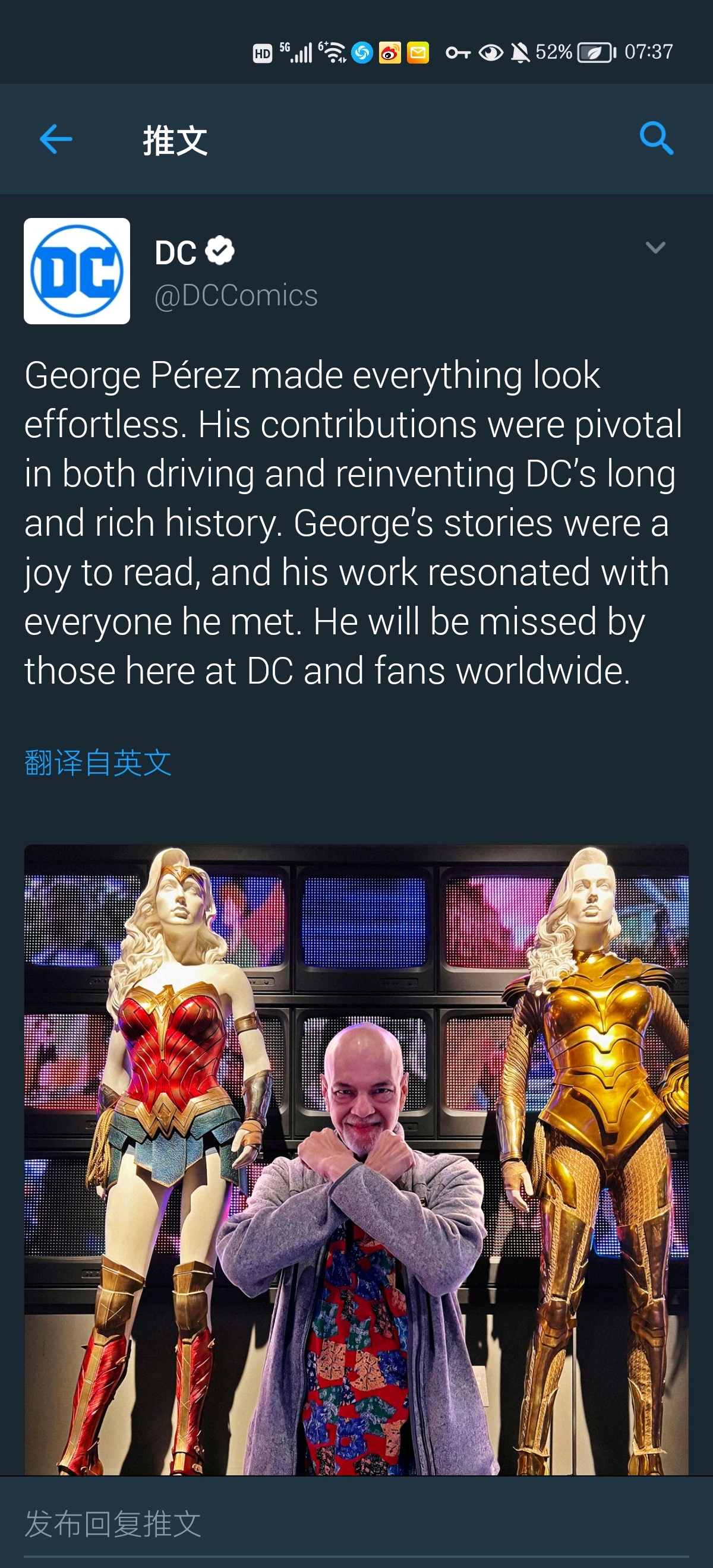713x1568 pixels.
Task: Tap the verified badge next to DC
Action: click(220, 251)
